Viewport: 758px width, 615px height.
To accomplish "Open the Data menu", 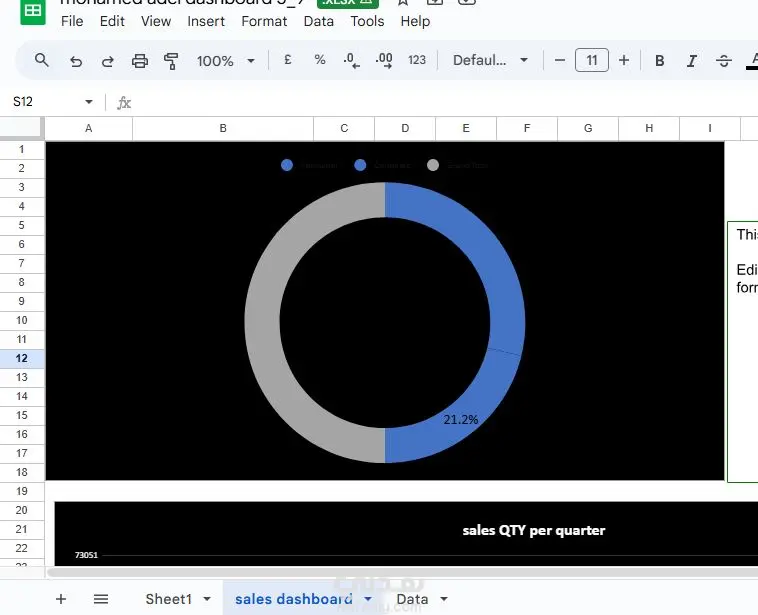I will [319, 21].
